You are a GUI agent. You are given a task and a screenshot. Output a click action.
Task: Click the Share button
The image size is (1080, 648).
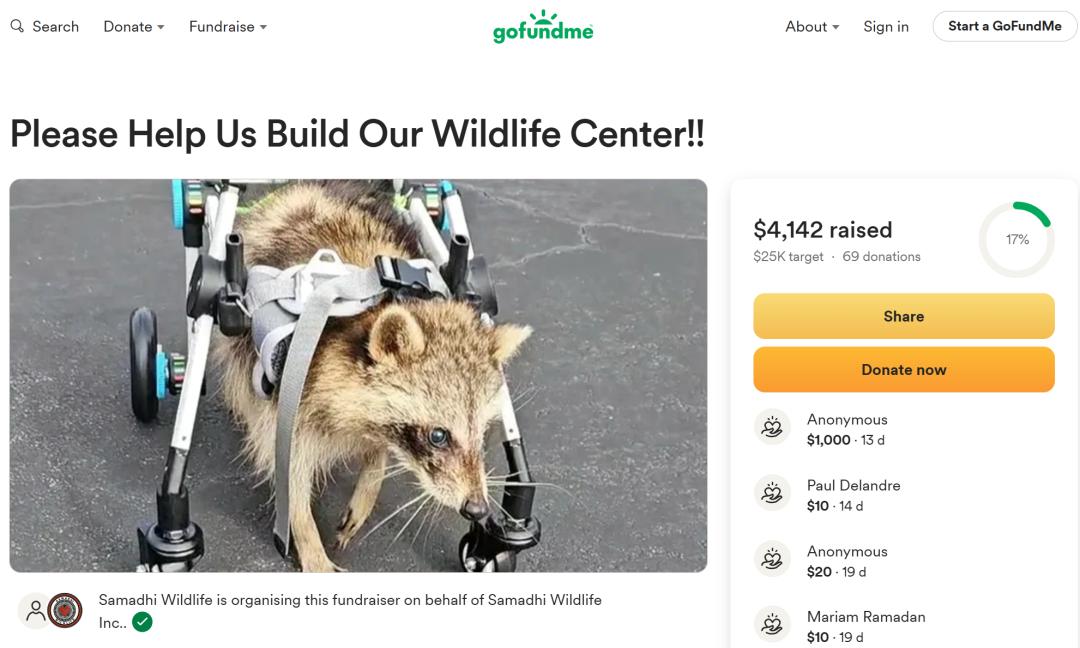[903, 316]
